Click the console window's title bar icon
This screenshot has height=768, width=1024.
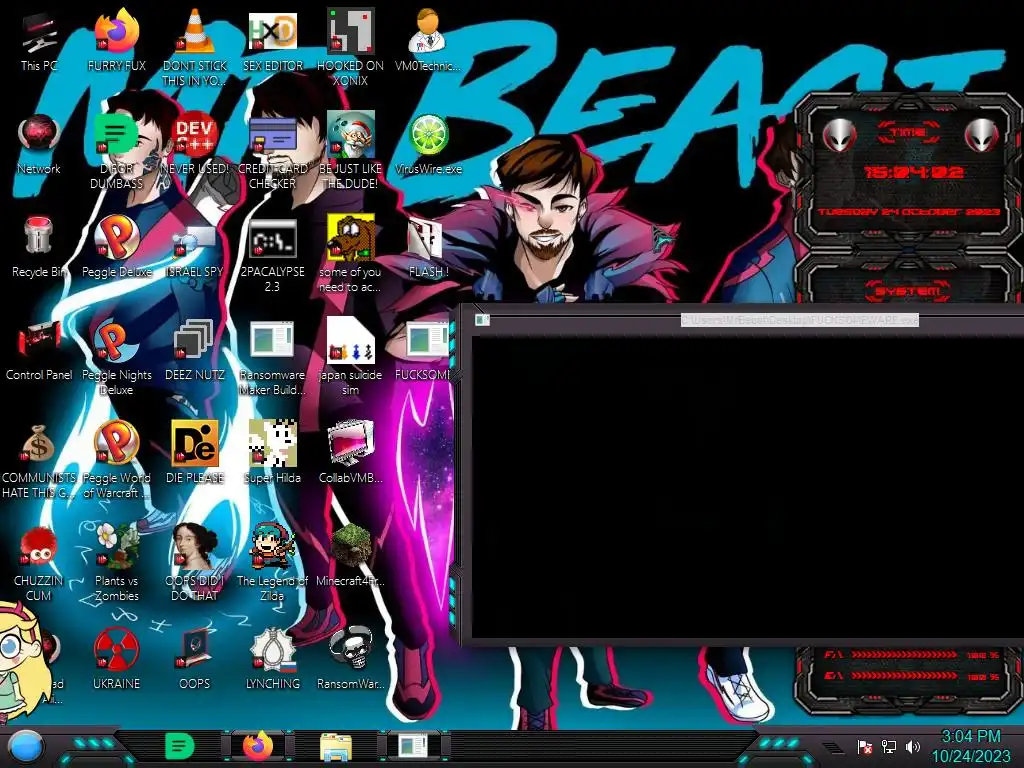click(x=482, y=320)
